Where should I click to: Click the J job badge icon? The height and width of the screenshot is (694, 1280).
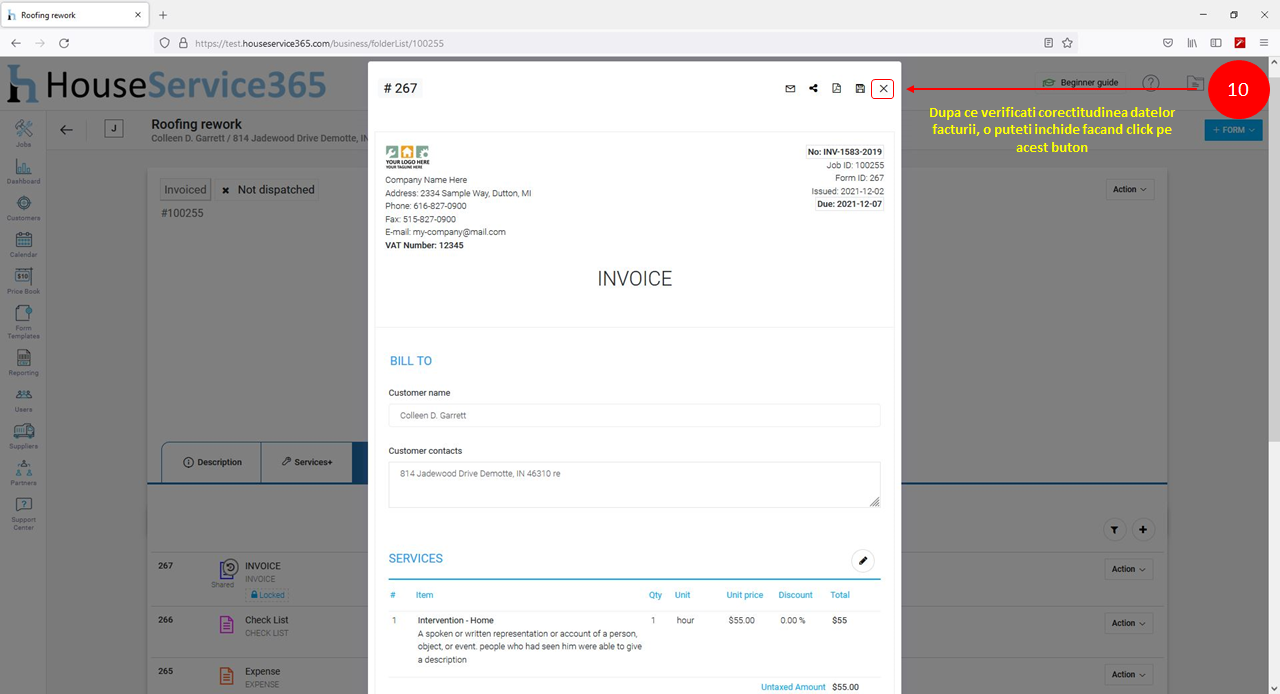[x=114, y=129]
